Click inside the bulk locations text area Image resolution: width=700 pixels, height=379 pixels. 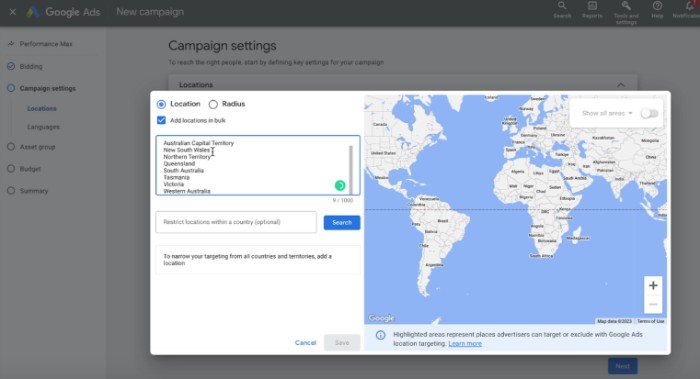point(258,165)
